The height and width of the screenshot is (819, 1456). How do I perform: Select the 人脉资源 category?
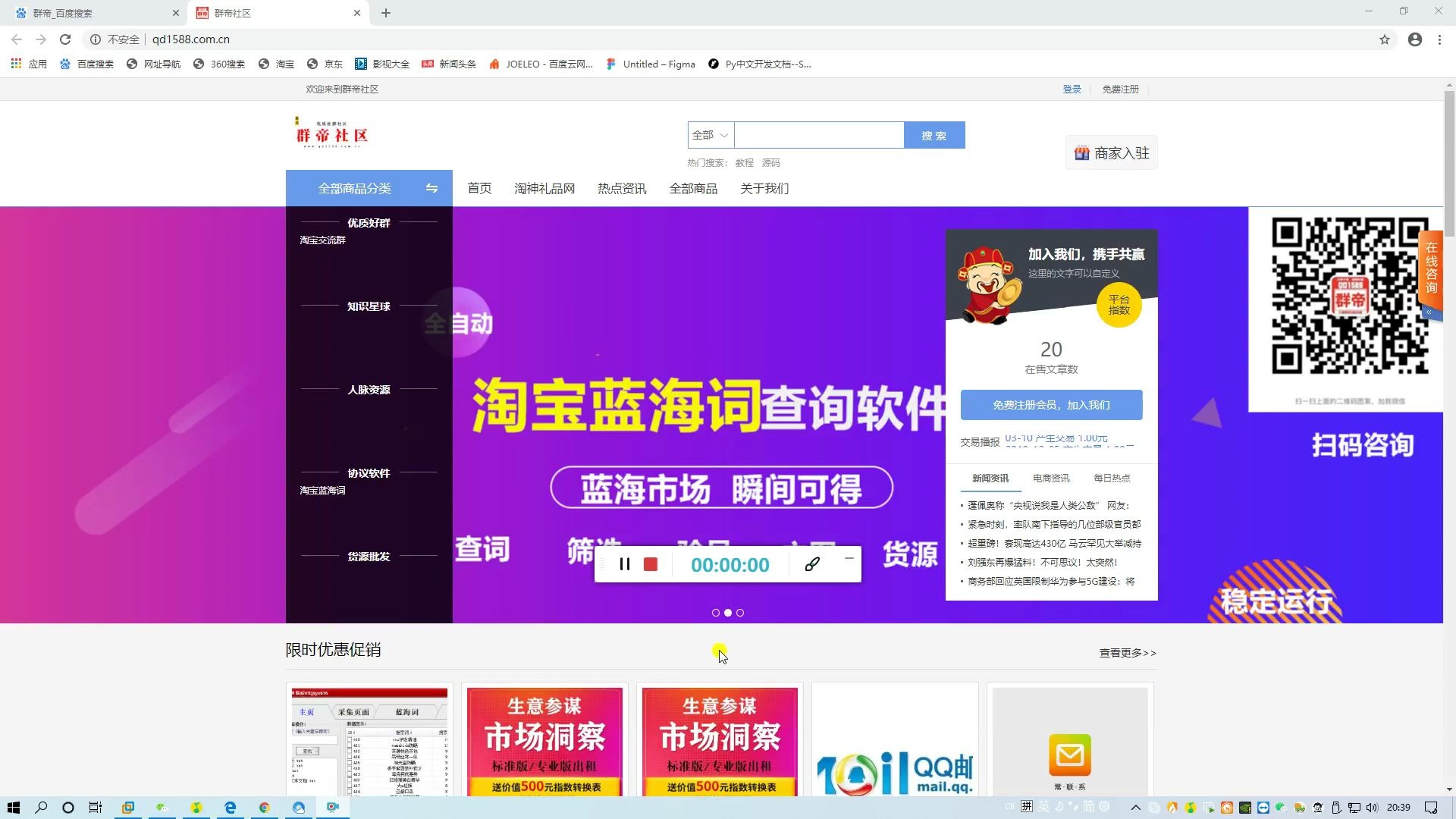pos(369,390)
